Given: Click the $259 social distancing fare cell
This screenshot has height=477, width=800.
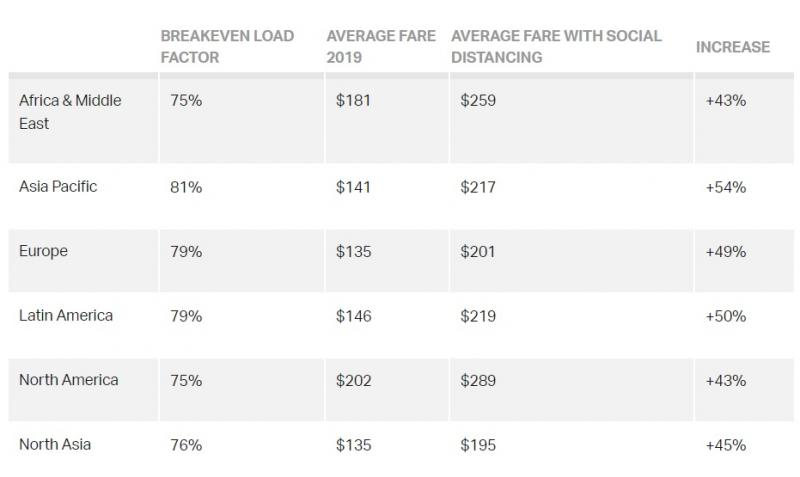Looking at the screenshot, I should pyautogui.click(x=478, y=100).
